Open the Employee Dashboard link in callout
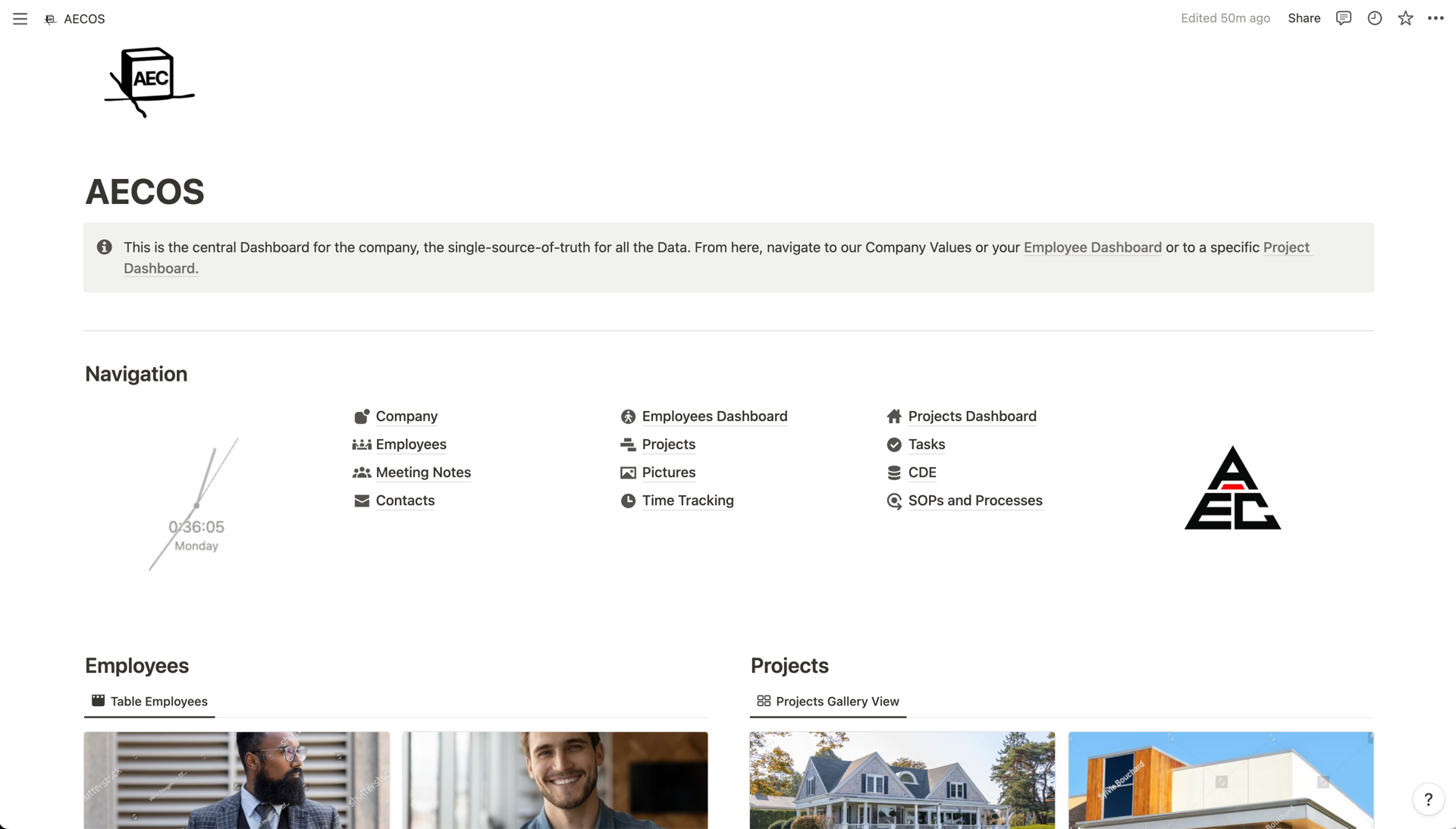Viewport: 1456px width, 829px height. click(1092, 247)
